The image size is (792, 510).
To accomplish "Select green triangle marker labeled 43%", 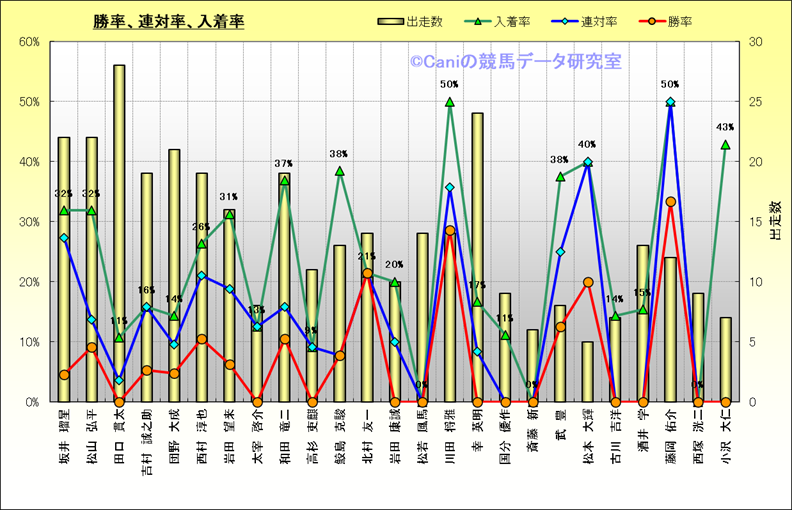I will 725,144.
